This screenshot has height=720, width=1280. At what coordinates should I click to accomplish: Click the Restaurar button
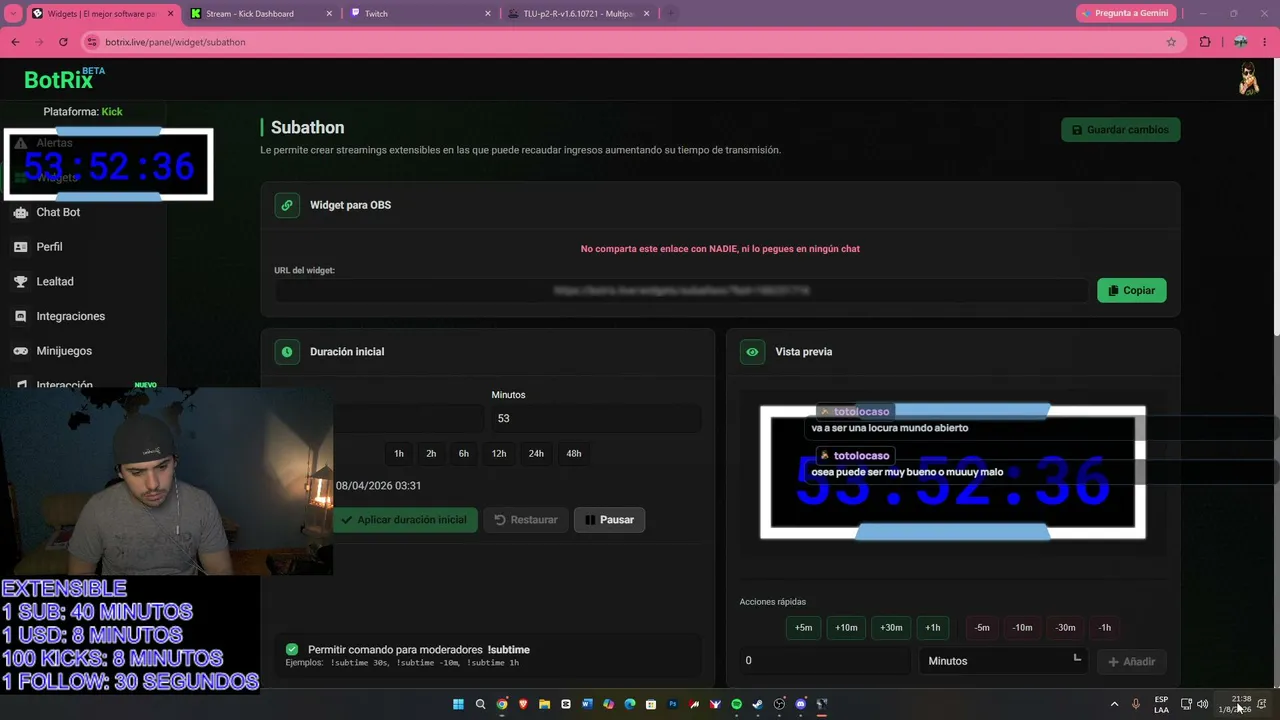526,520
